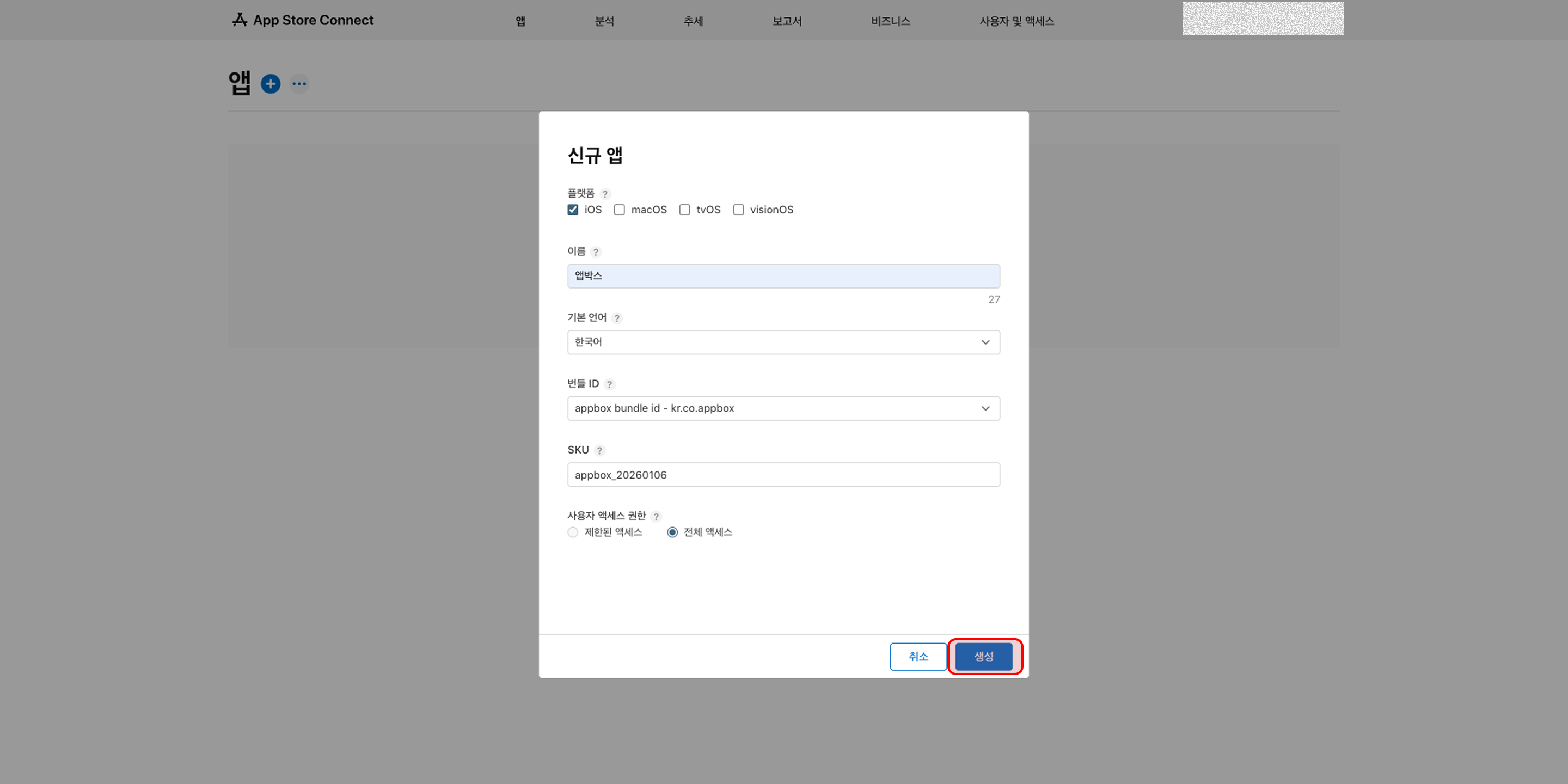Open the 보고서 menu item
The height and width of the screenshot is (784, 1568).
[x=787, y=21]
